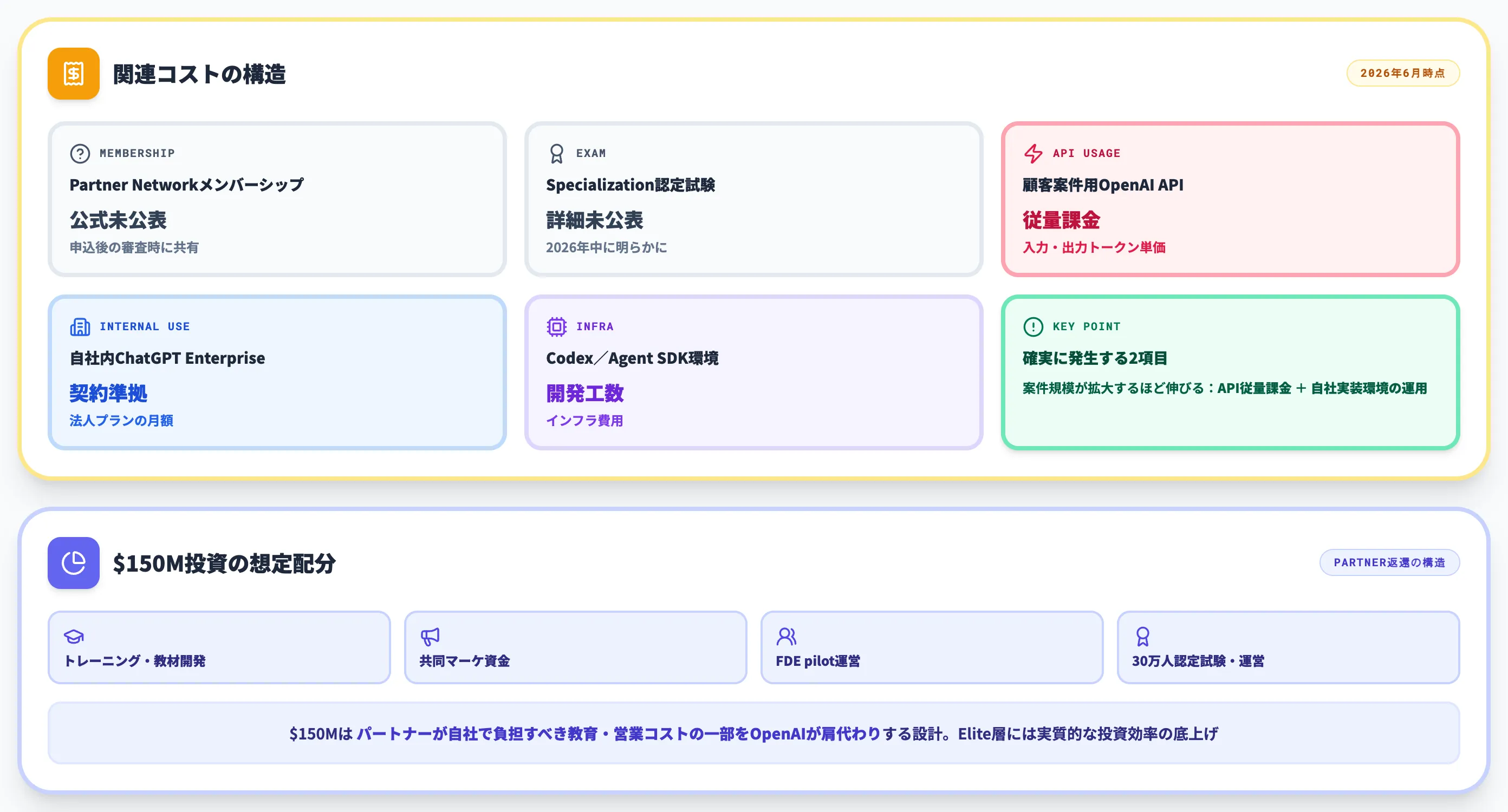The width and height of the screenshot is (1508, 812).
Task: Click the question mark icon beside MEMBERSHIP
Action: [80, 153]
